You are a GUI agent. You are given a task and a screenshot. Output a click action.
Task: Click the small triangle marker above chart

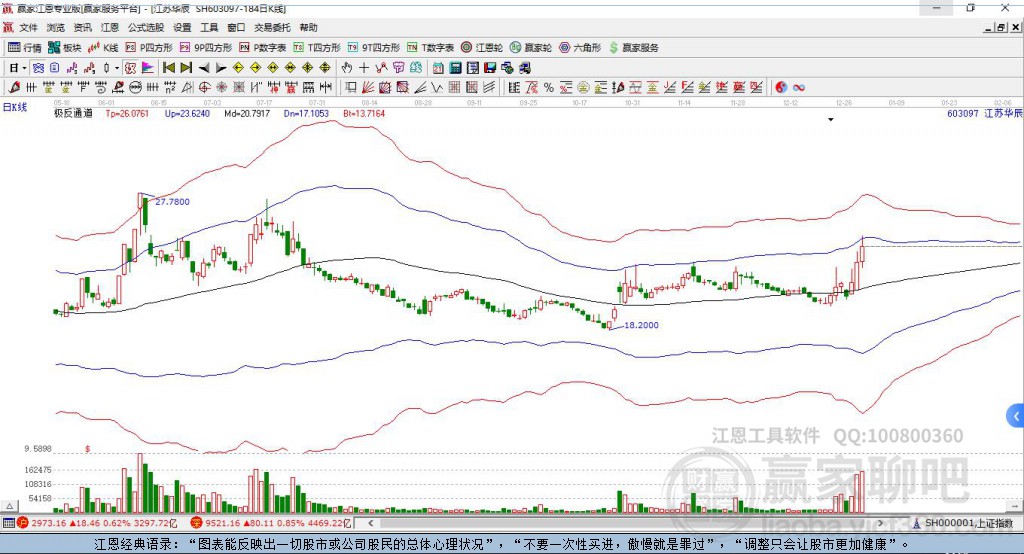[831, 120]
